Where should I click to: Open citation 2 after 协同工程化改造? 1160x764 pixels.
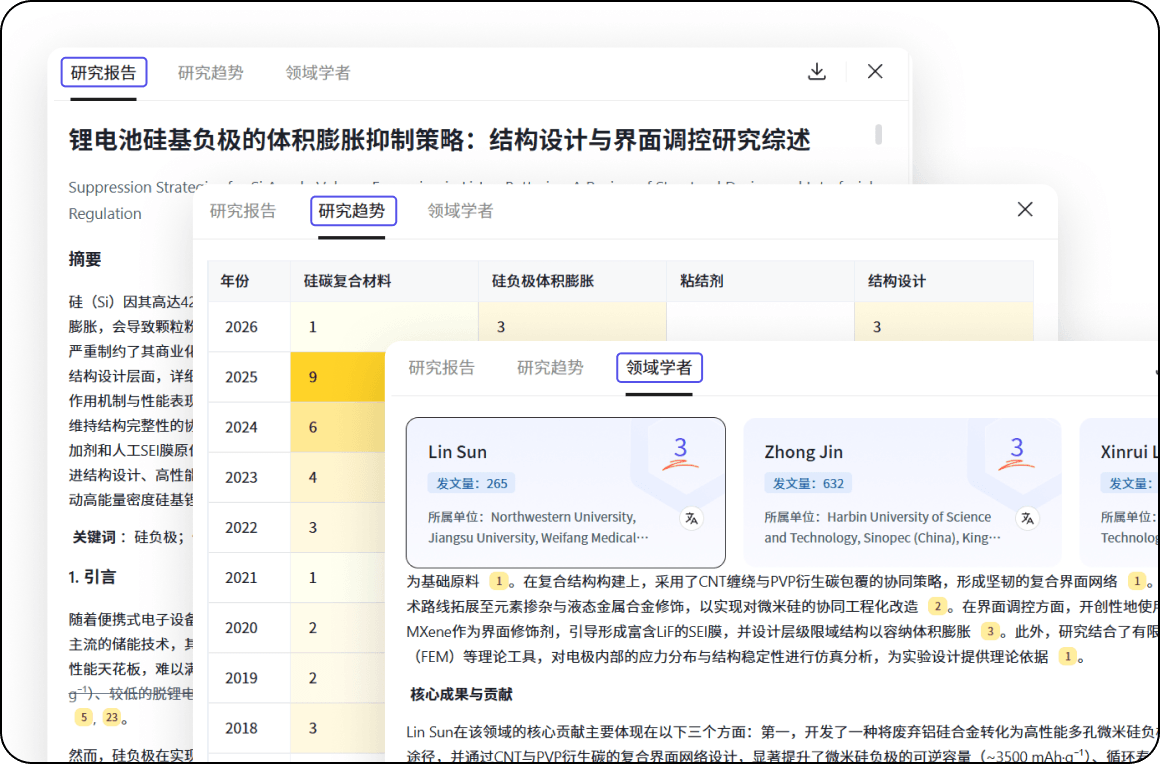click(937, 606)
